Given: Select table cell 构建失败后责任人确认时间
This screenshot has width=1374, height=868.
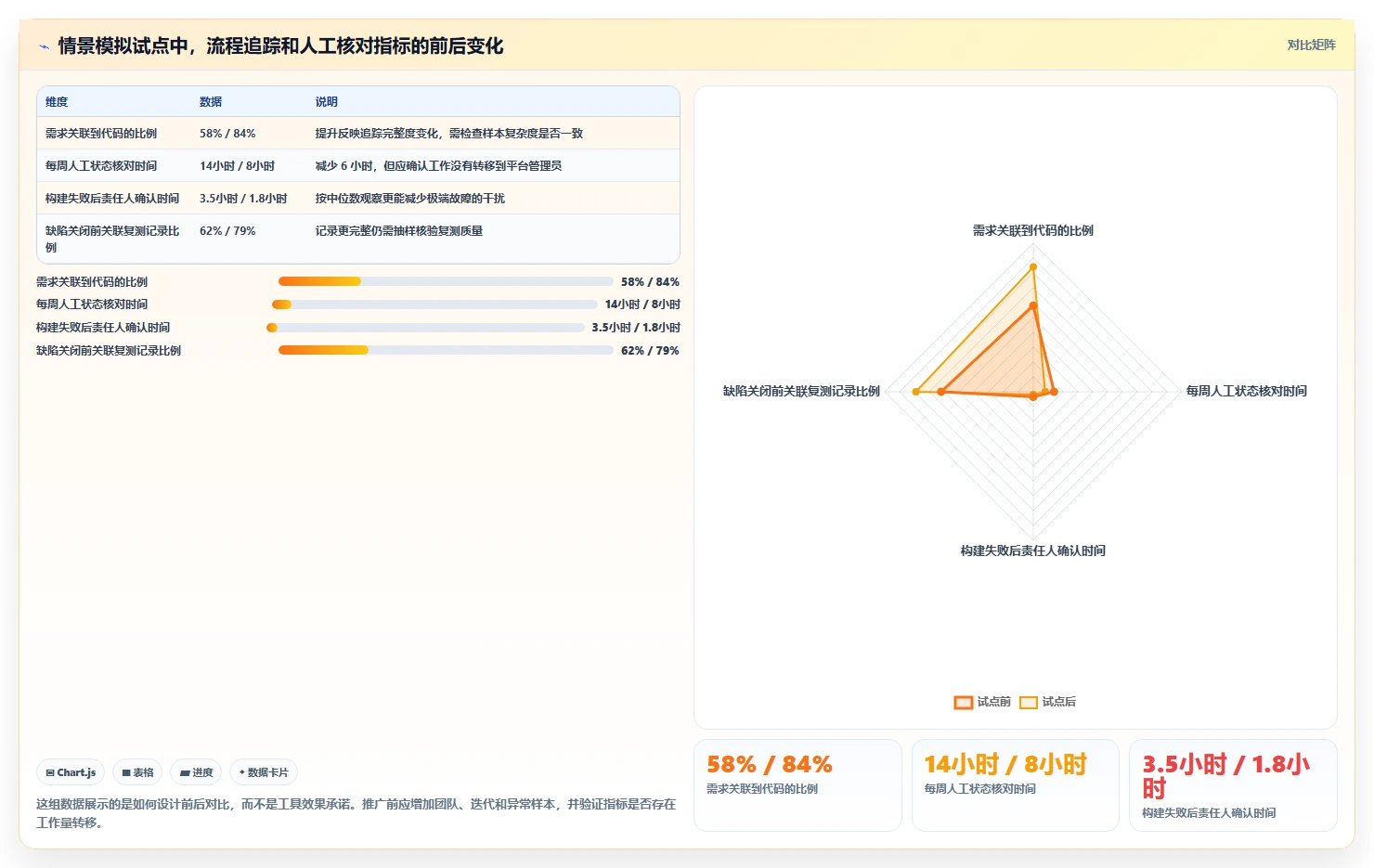Looking at the screenshot, I should [112, 199].
